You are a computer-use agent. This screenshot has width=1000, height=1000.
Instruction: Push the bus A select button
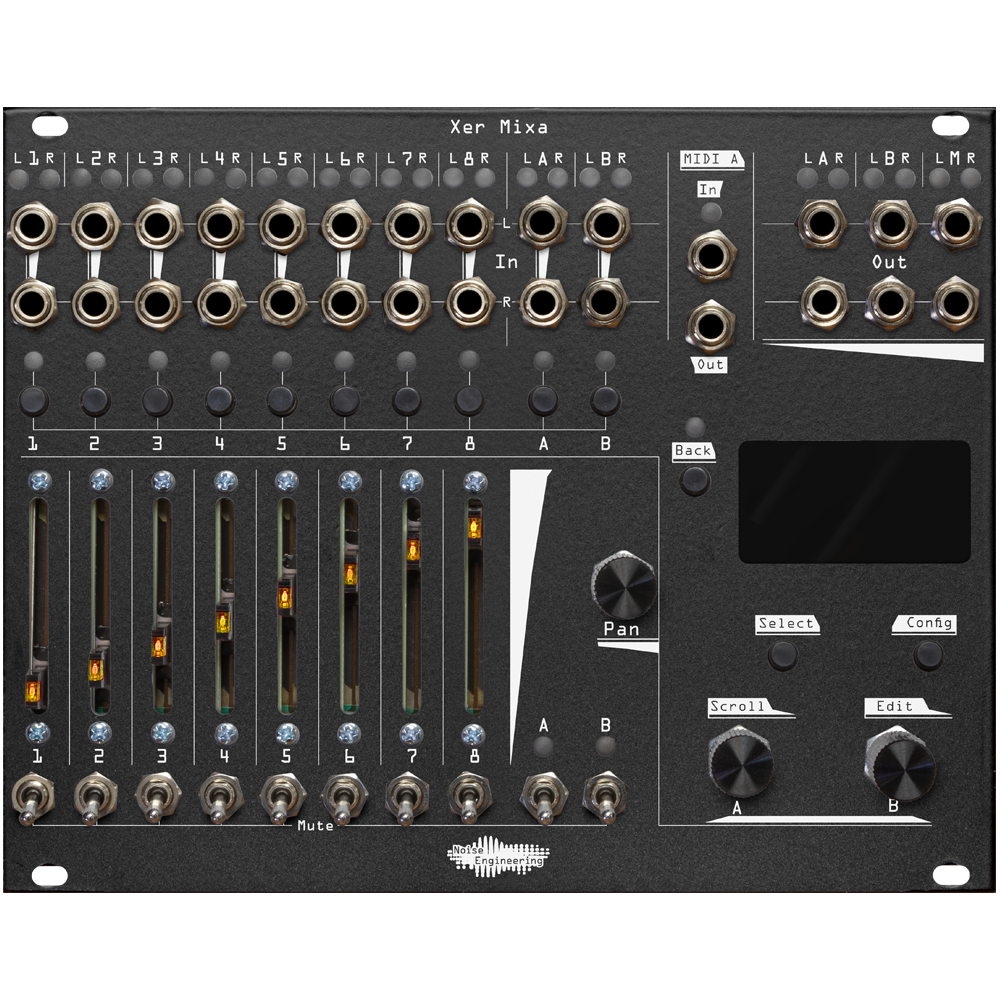point(543,401)
